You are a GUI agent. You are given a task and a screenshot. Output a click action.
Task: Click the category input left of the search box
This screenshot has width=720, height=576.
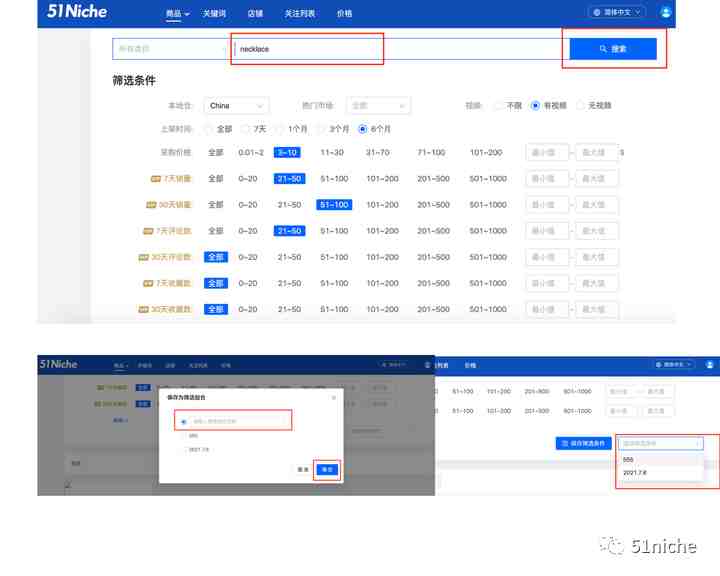click(x=170, y=49)
